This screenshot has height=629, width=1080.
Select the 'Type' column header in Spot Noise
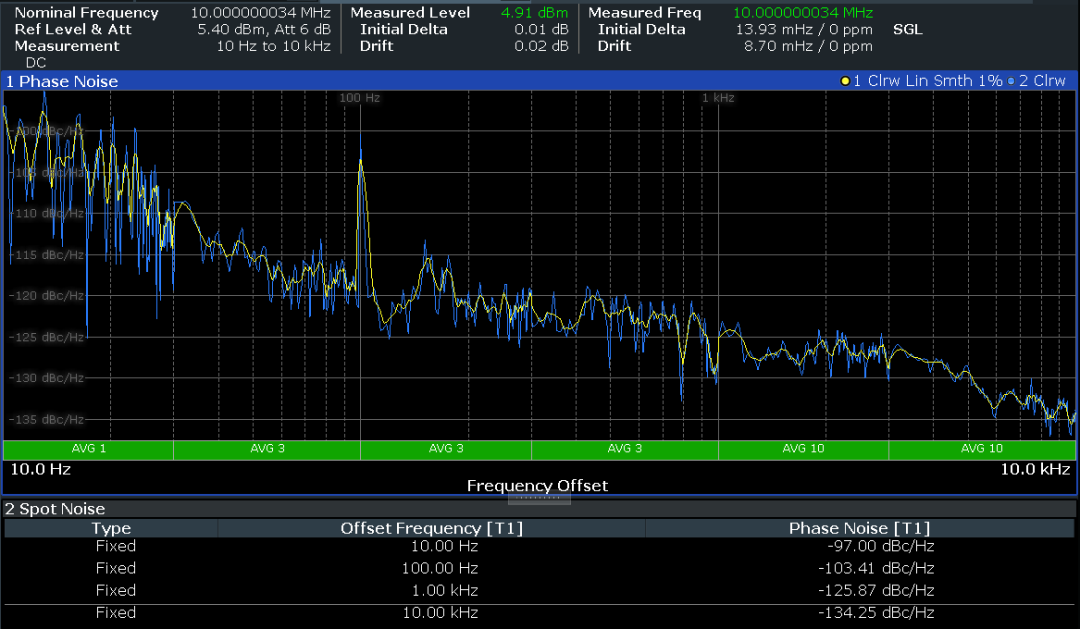[x=111, y=528]
